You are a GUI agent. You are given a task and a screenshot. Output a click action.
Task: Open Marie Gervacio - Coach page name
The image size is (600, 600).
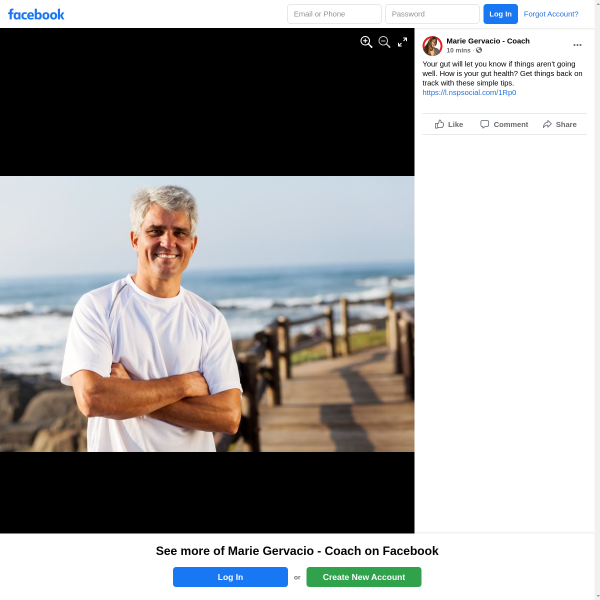[x=488, y=41]
